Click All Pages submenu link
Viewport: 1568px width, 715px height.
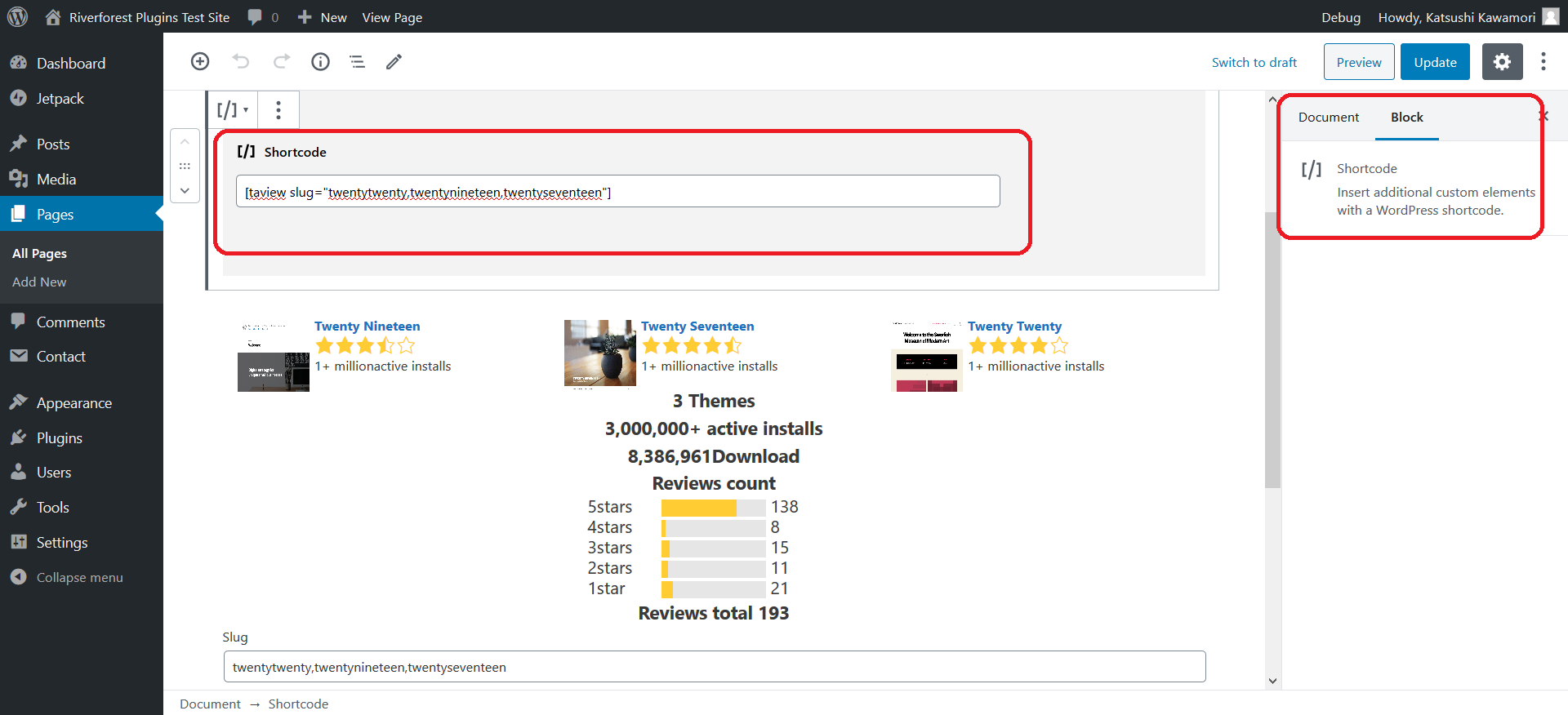(x=39, y=253)
